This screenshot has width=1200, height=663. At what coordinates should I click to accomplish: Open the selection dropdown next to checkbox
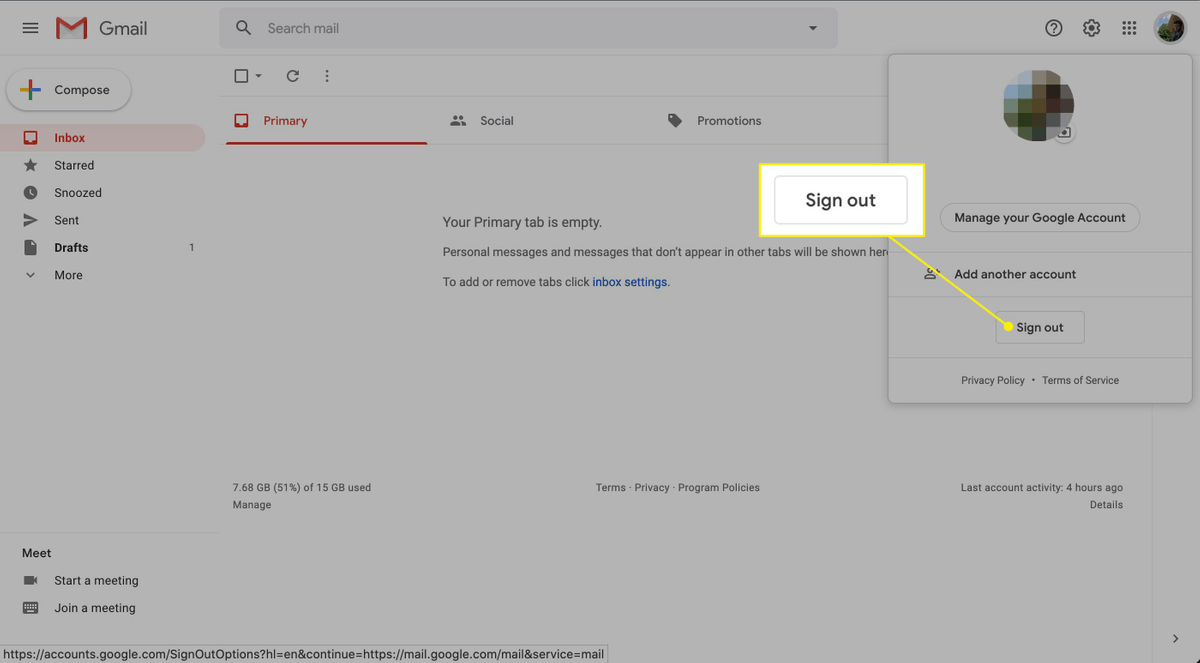pyautogui.click(x=257, y=75)
